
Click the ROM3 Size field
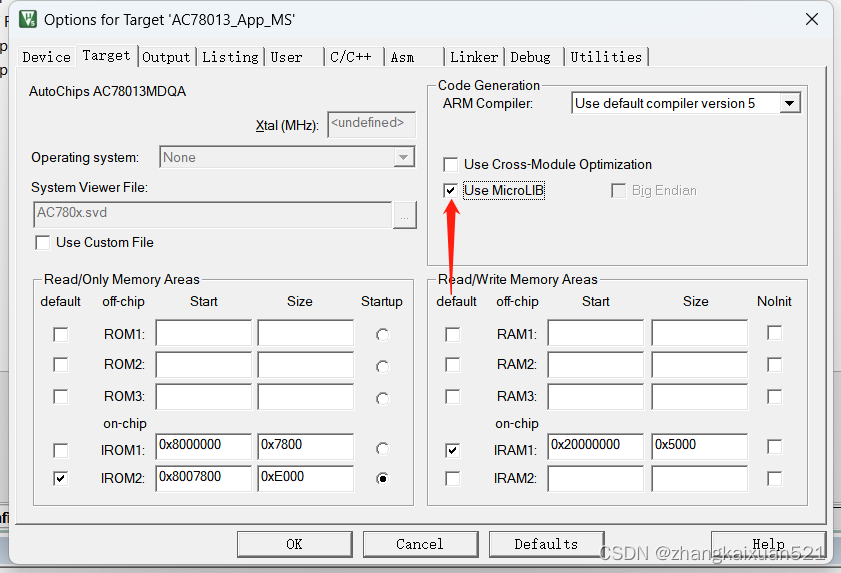(x=305, y=396)
